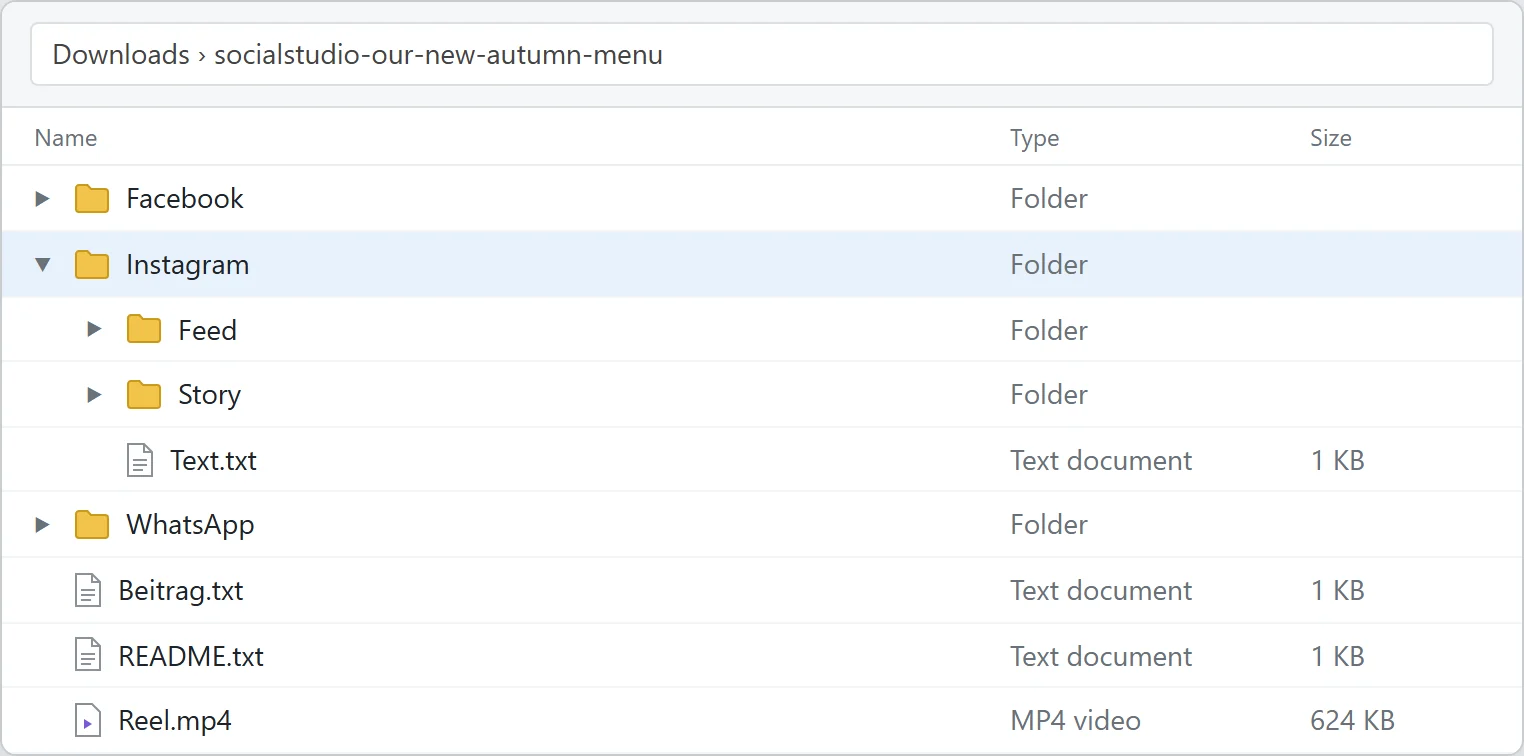Sort by the Size column header
The image size is (1524, 756).
1330,138
